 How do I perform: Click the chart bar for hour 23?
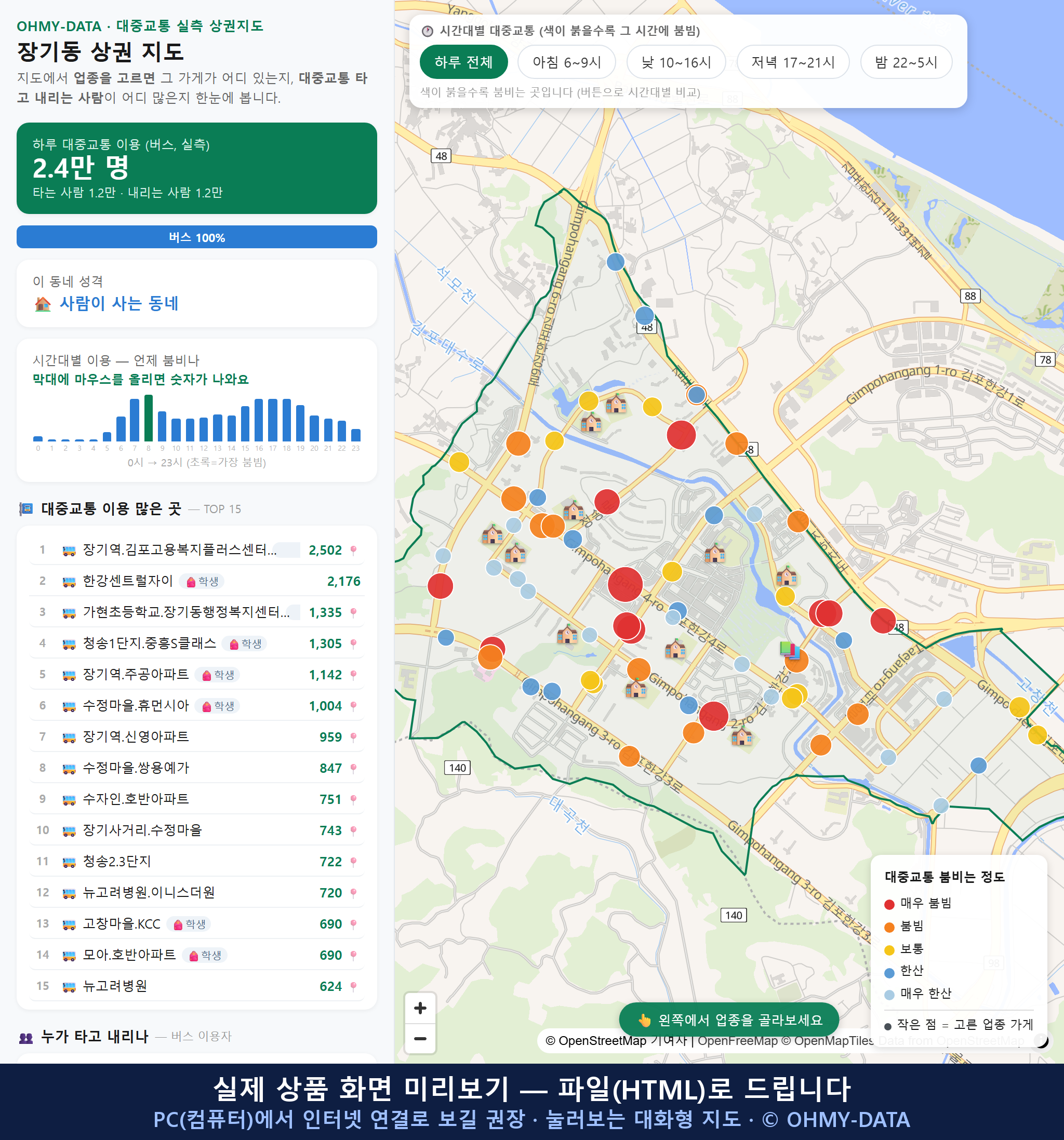(356, 435)
